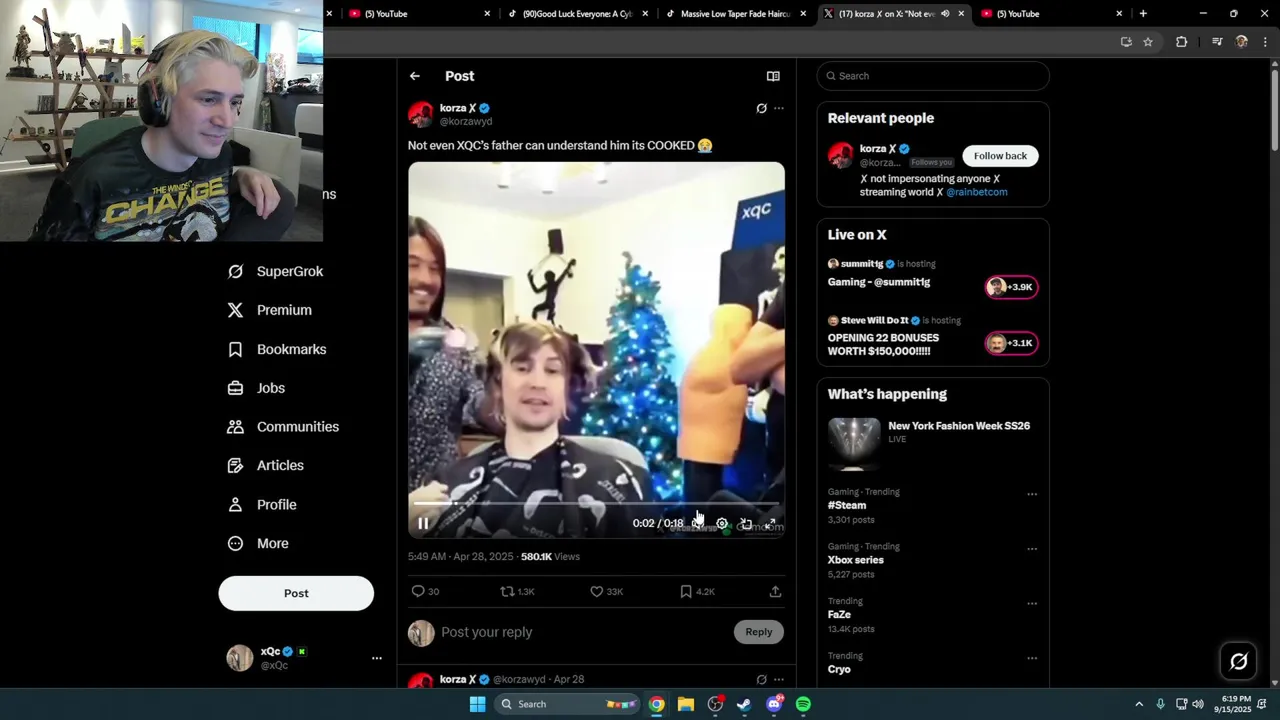
Task: Open Chrome profile avatar
Action: point(1242,42)
